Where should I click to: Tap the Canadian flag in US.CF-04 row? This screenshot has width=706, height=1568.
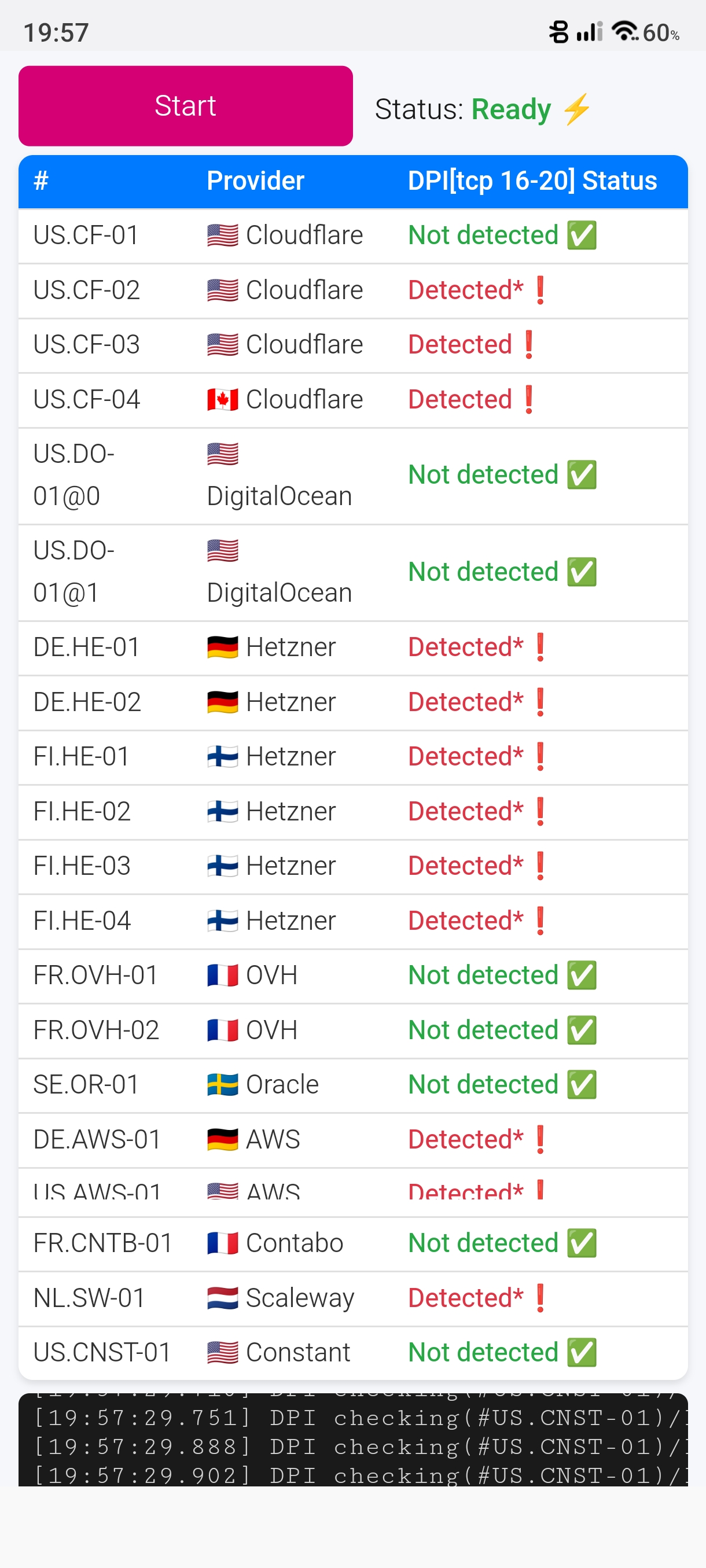pyautogui.click(x=222, y=399)
